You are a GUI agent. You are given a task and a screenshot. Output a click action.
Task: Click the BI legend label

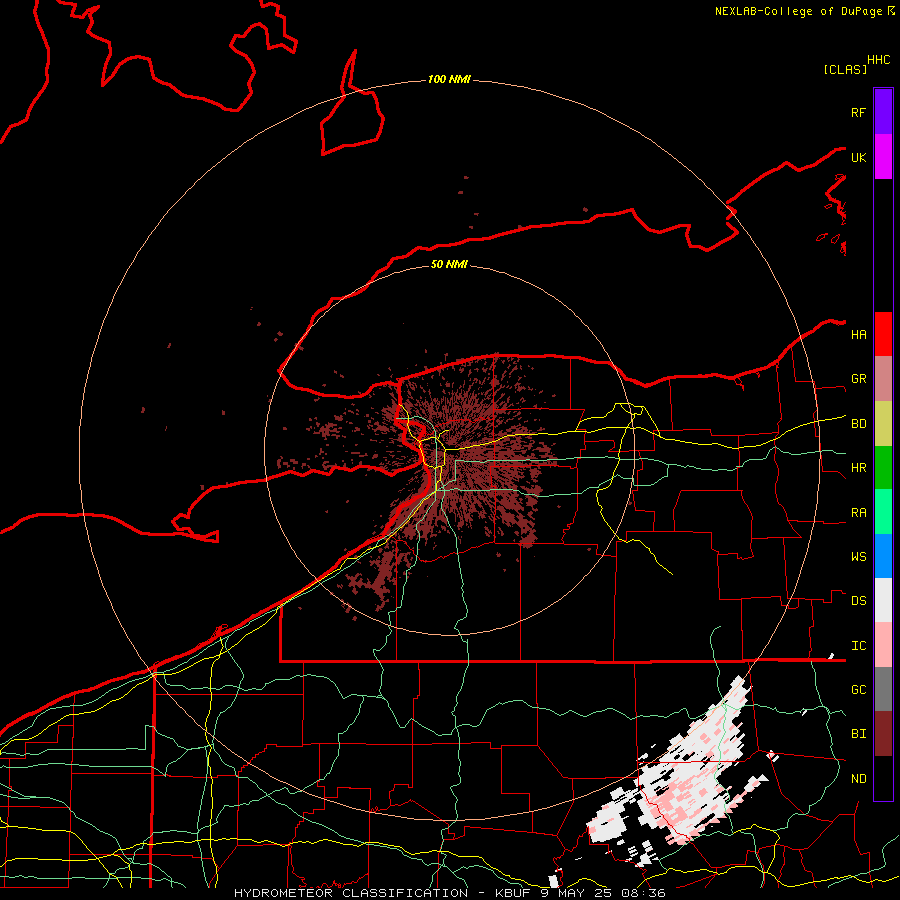[859, 734]
